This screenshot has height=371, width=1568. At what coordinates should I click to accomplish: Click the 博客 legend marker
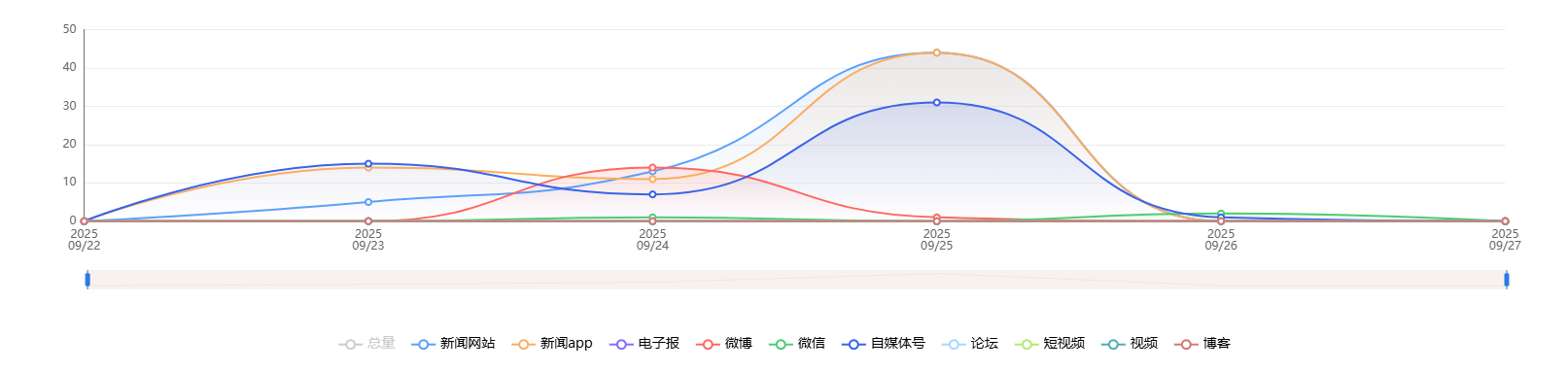1186,344
